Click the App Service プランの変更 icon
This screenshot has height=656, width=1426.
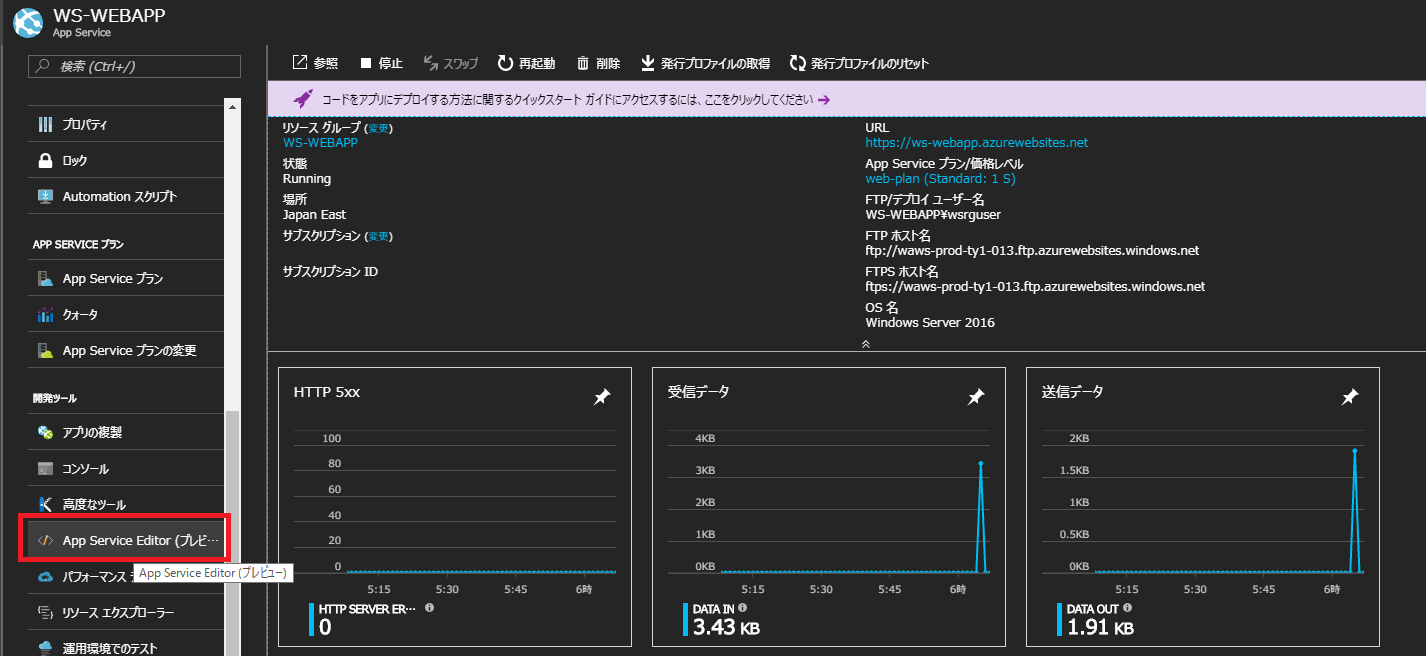[x=45, y=351]
